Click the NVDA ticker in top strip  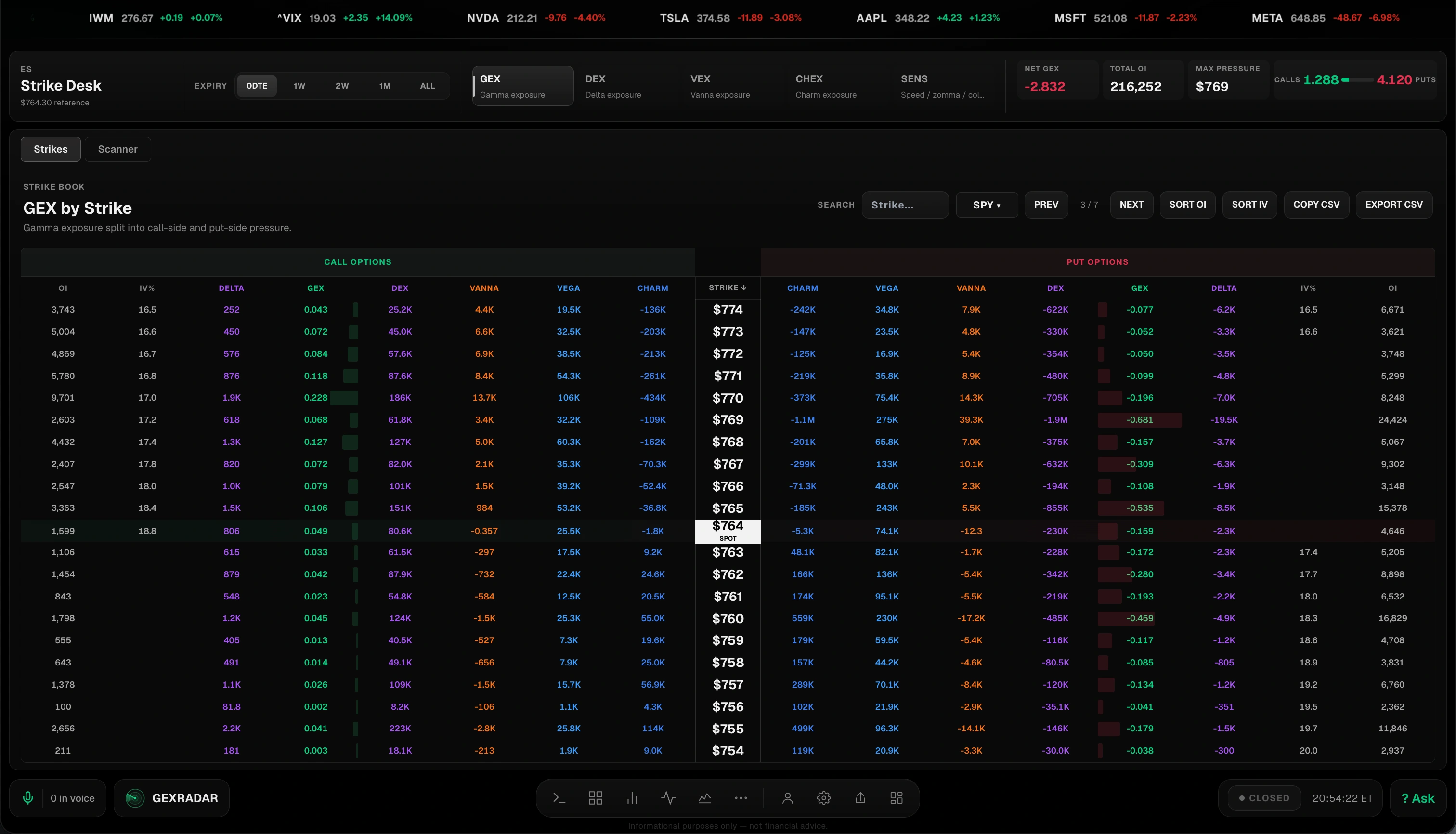[x=535, y=18]
